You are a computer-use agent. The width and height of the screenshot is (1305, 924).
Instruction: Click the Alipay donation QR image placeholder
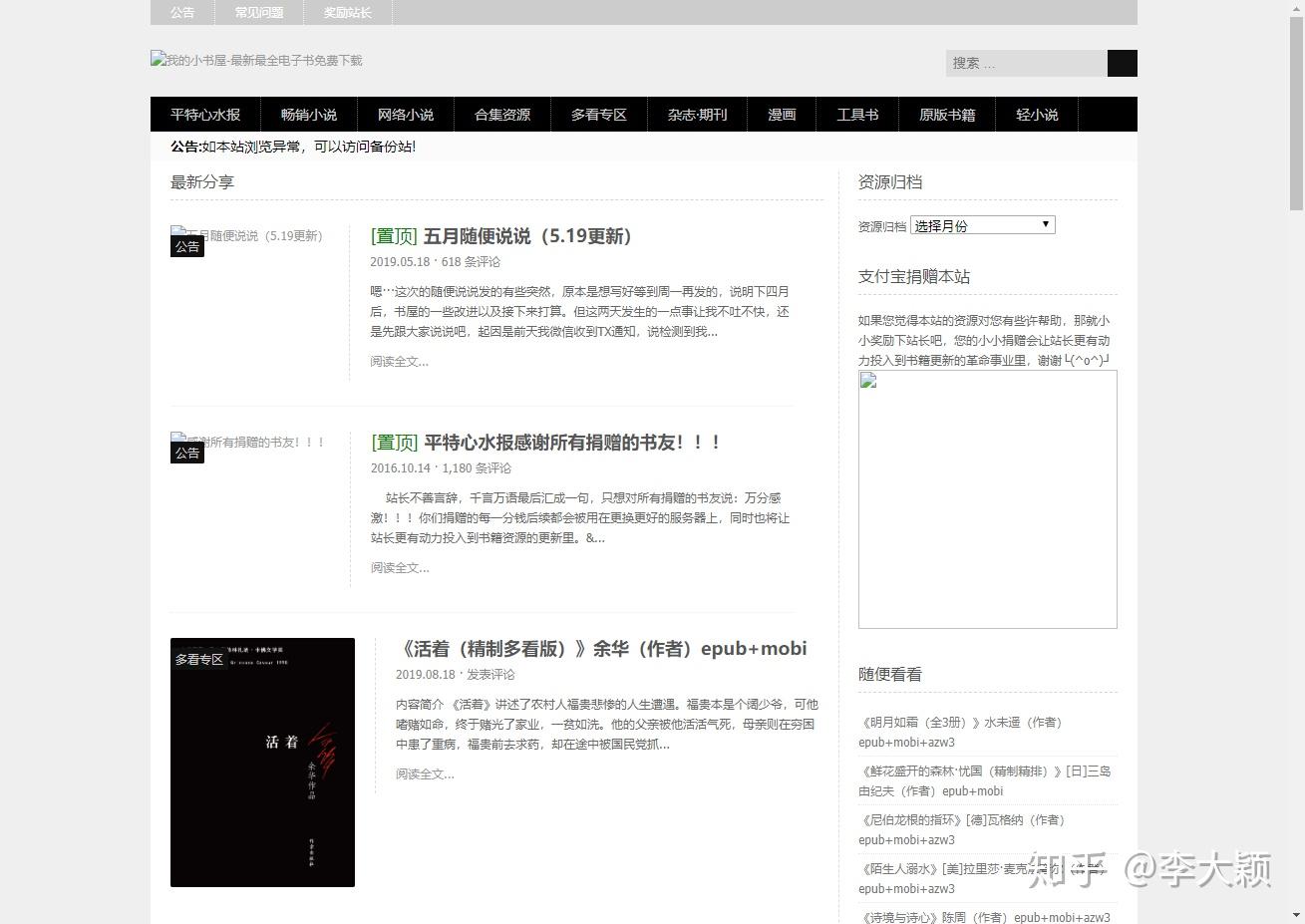[987, 499]
